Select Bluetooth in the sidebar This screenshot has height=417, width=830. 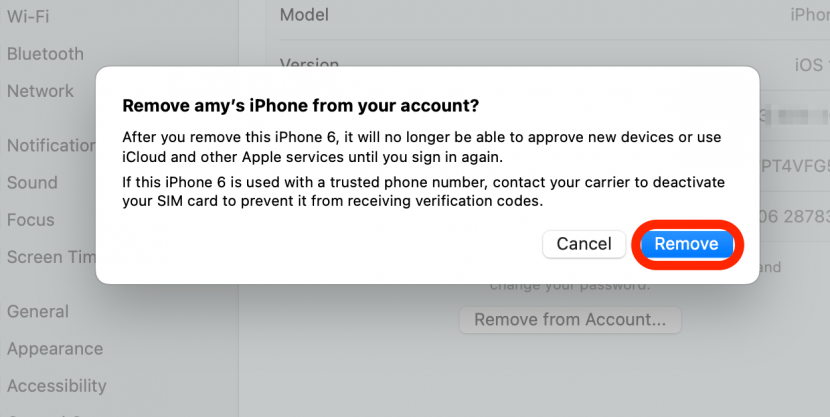coord(45,54)
